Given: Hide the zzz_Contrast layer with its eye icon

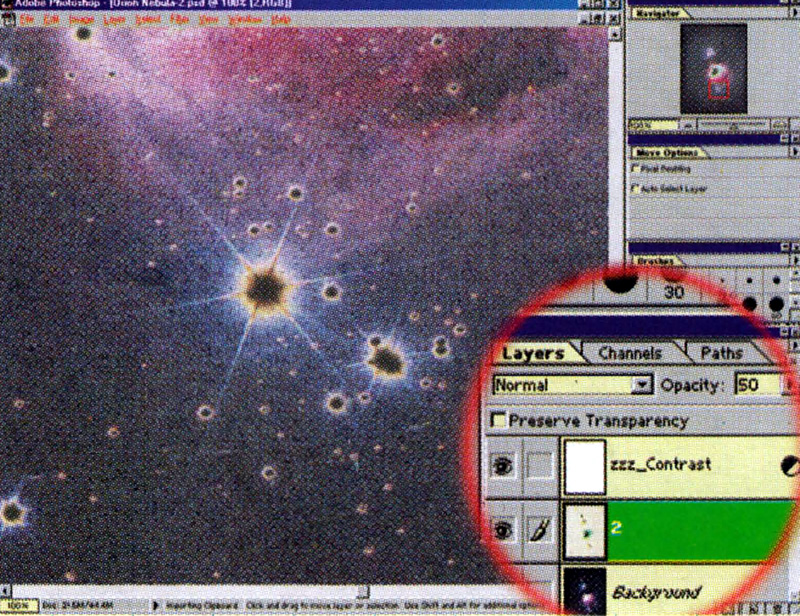Looking at the screenshot, I should [503, 465].
